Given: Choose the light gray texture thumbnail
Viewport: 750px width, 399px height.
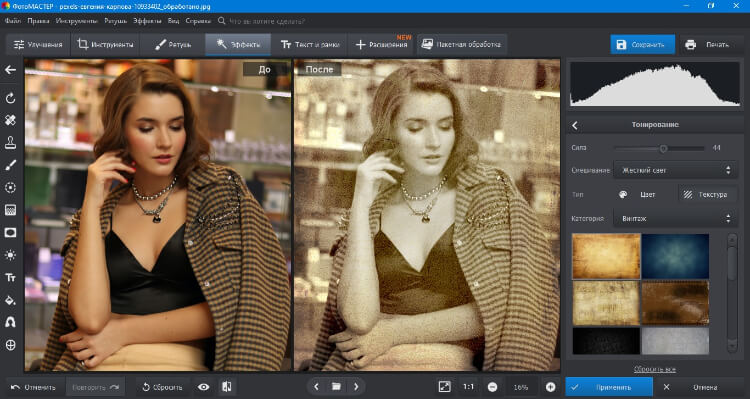Looking at the screenshot, I should click(x=675, y=341).
